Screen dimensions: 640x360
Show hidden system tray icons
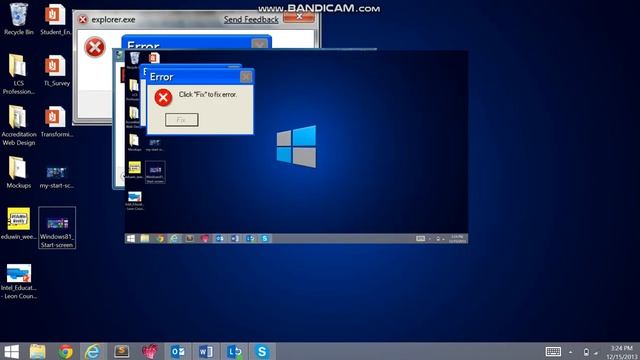570,352
